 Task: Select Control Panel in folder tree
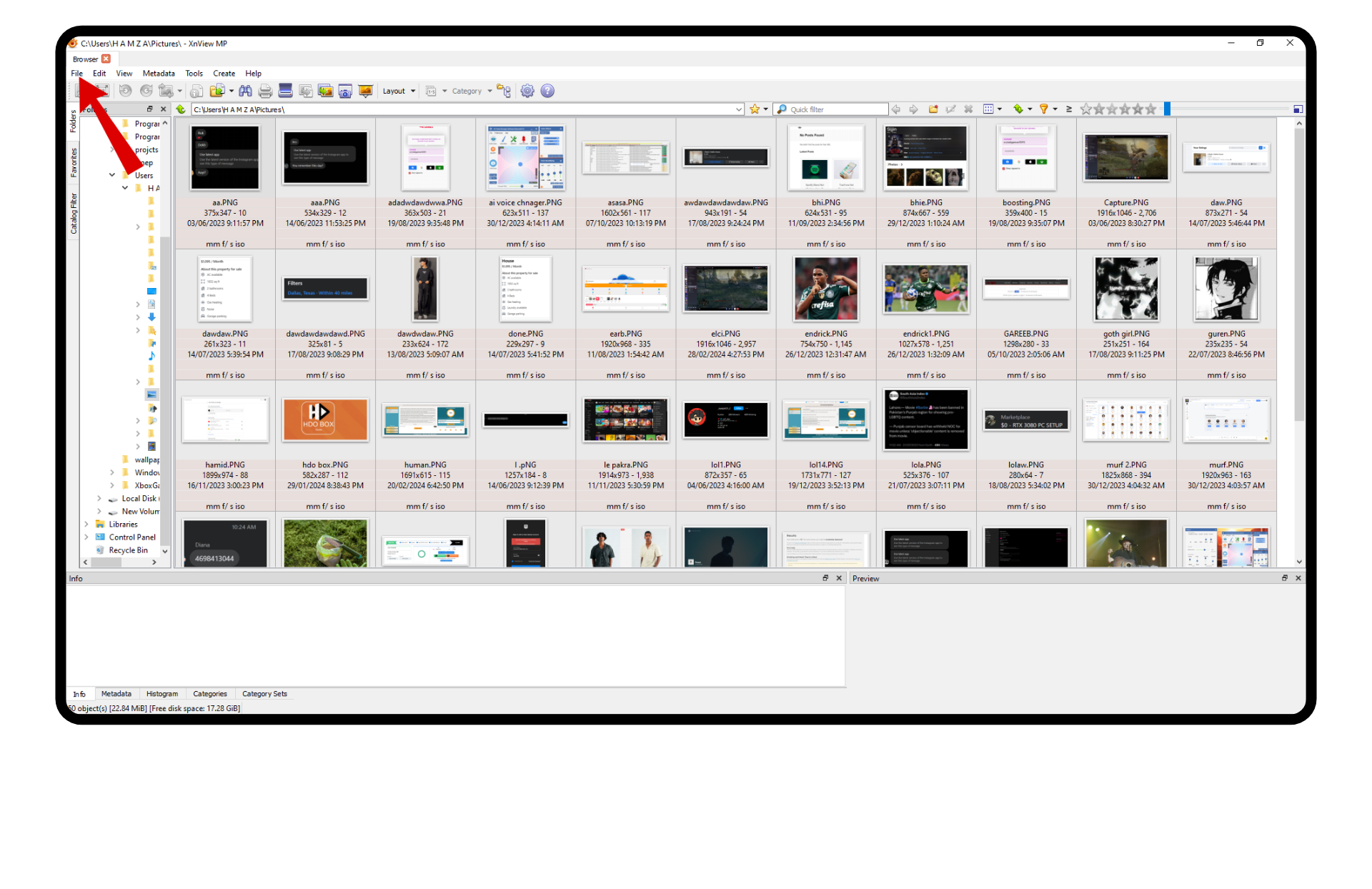(131, 537)
